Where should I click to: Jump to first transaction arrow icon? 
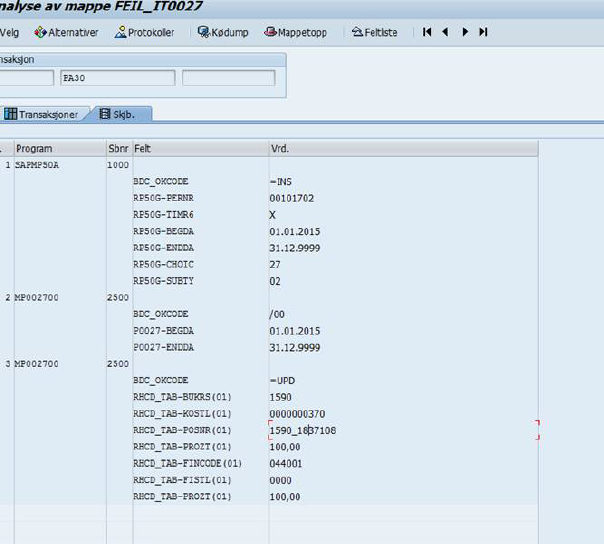click(427, 32)
